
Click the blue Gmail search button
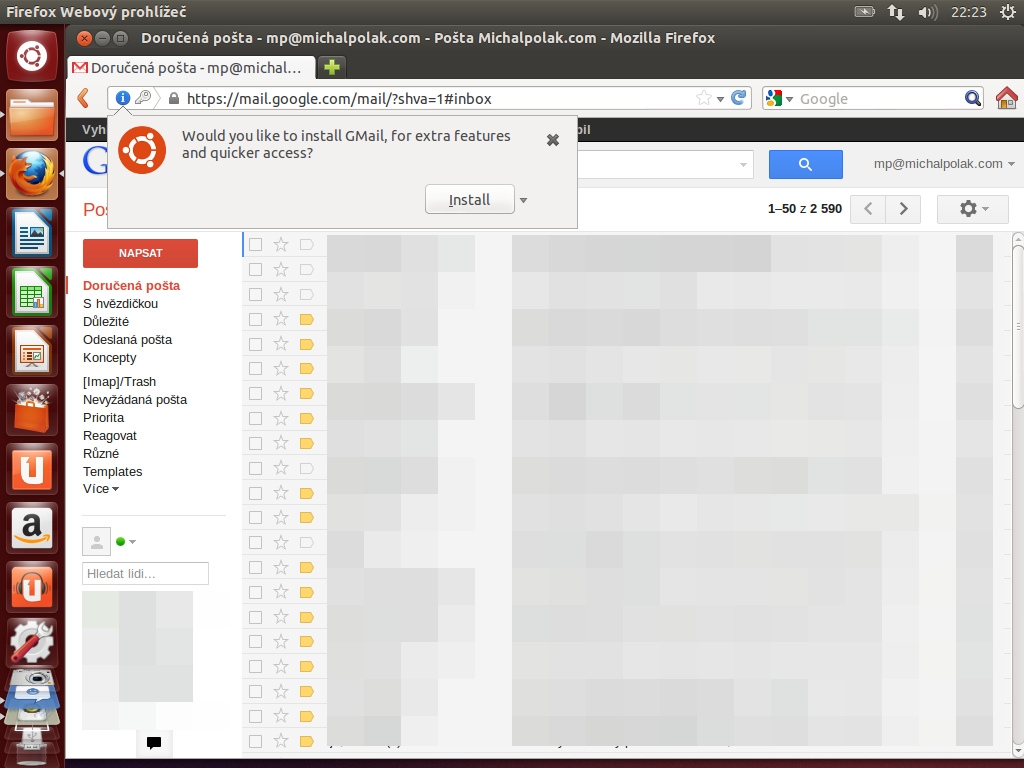click(805, 165)
